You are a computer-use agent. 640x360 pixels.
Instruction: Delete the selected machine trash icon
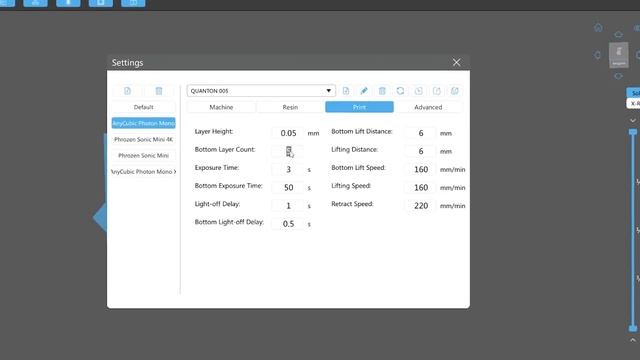[159, 91]
